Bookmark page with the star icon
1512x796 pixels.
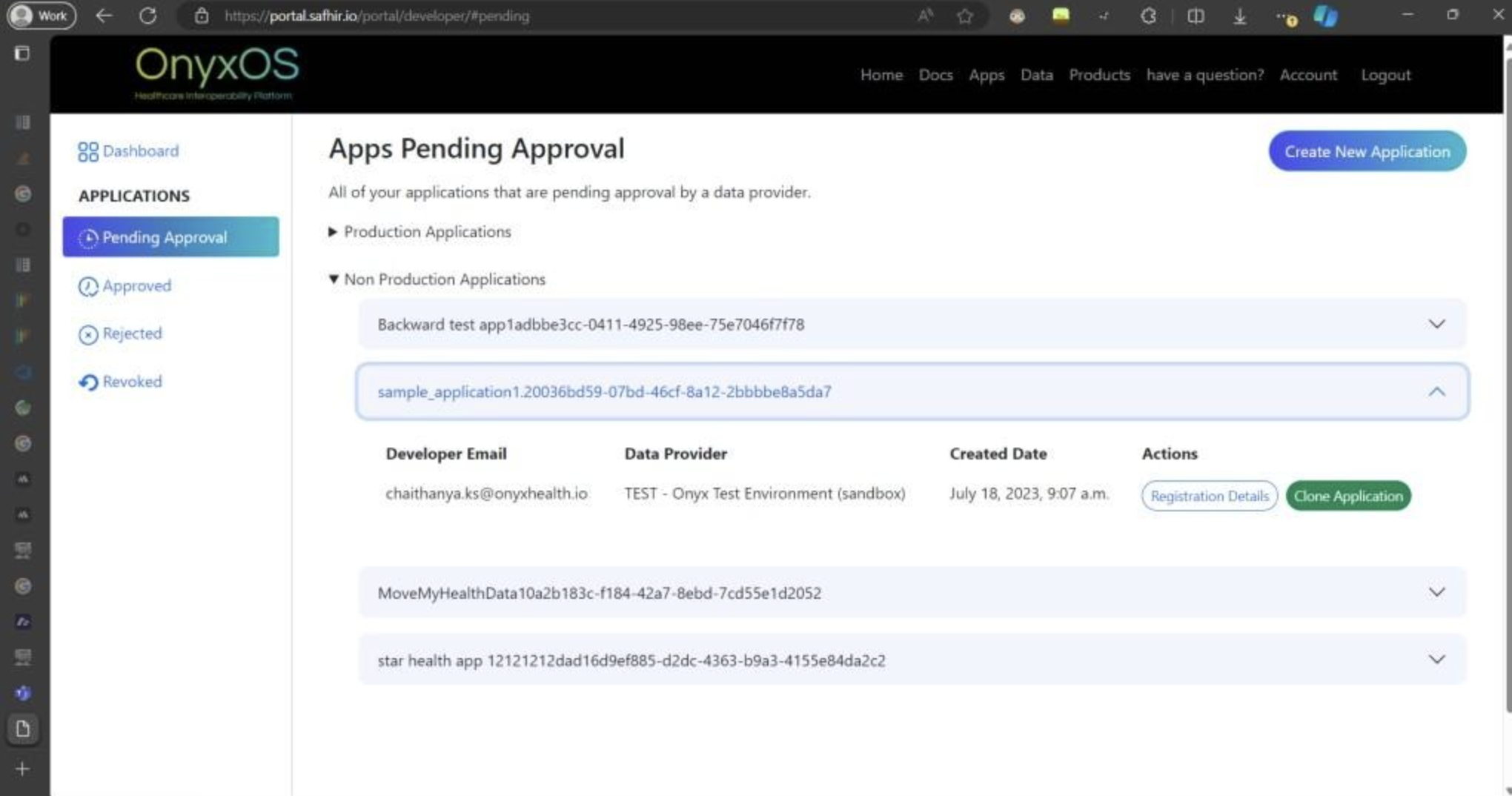964,16
